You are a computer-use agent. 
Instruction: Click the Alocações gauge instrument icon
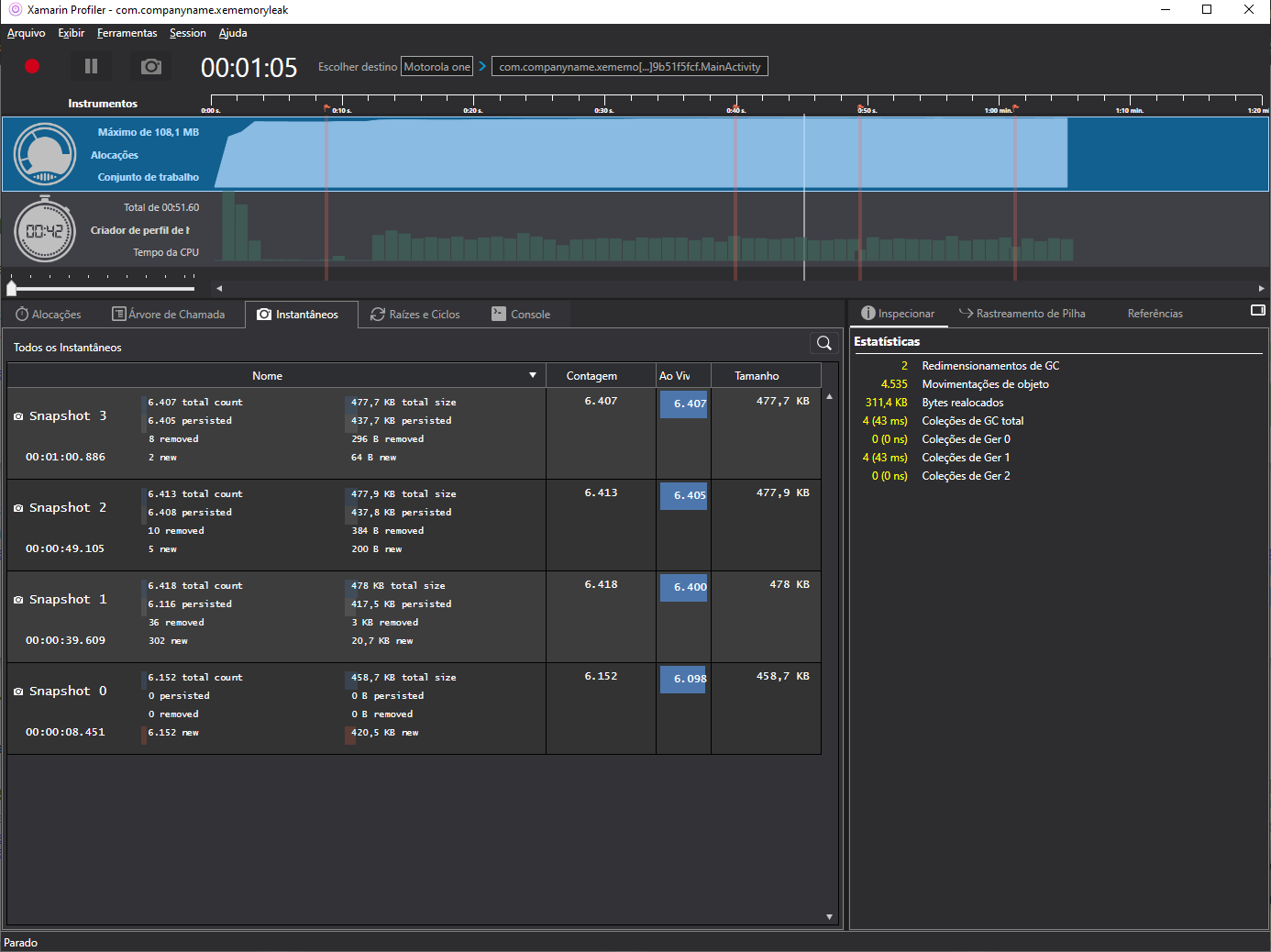tap(45, 154)
